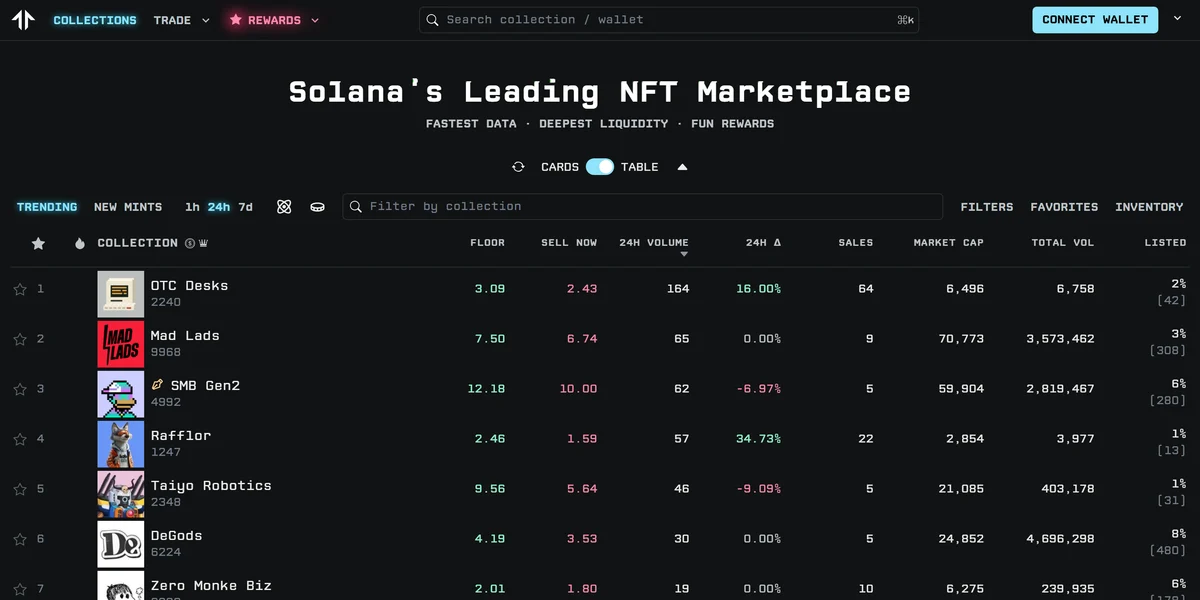The image size is (1200, 600).
Task: Click OTC Desks floor price 3.09
Action: tap(490, 289)
